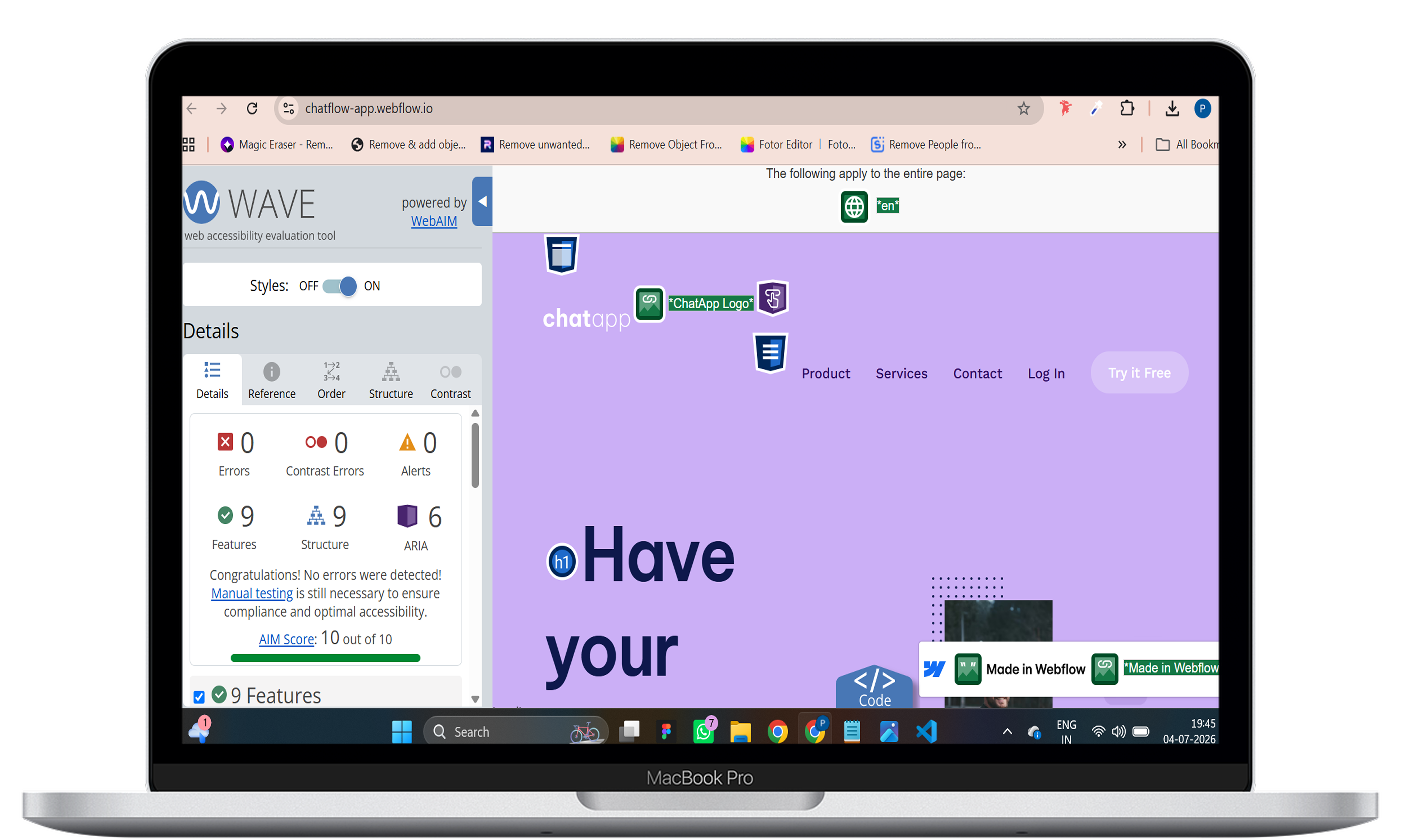Viewport: 1401px width, 840px height.
Task: Open the Manual testing link
Action: coord(252,593)
